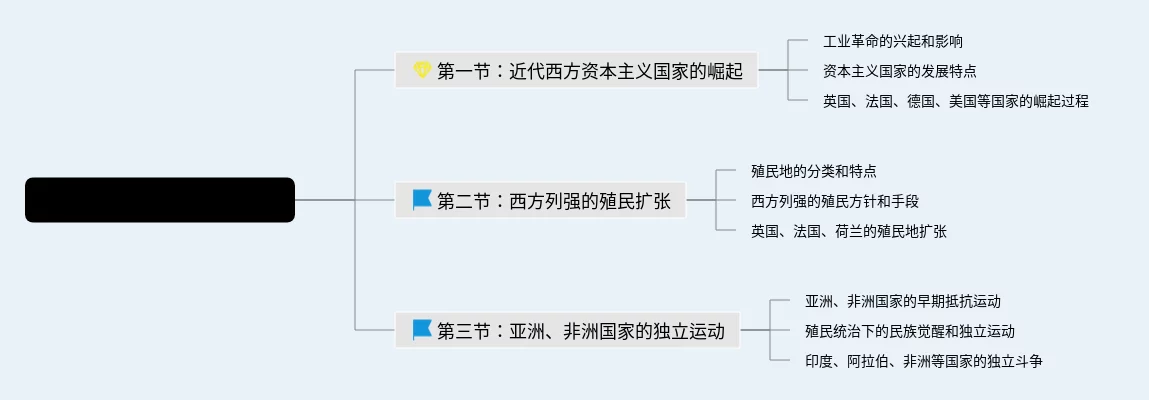Select subtopic 印度、阿拉伯、非洲等国家的独立斗争
Screen dimensions: 1149x400
[x=923, y=361]
